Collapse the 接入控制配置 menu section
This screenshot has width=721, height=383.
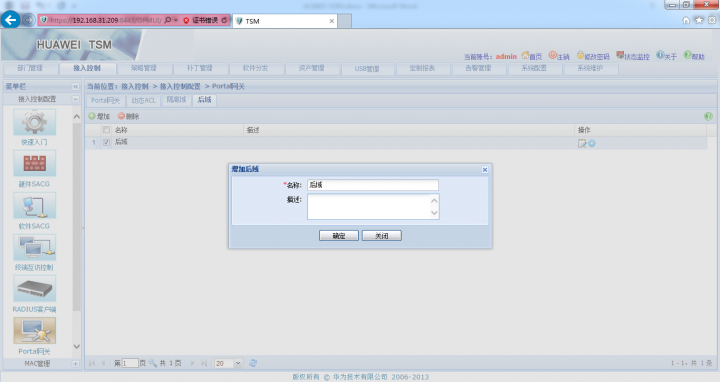[75, 99]
